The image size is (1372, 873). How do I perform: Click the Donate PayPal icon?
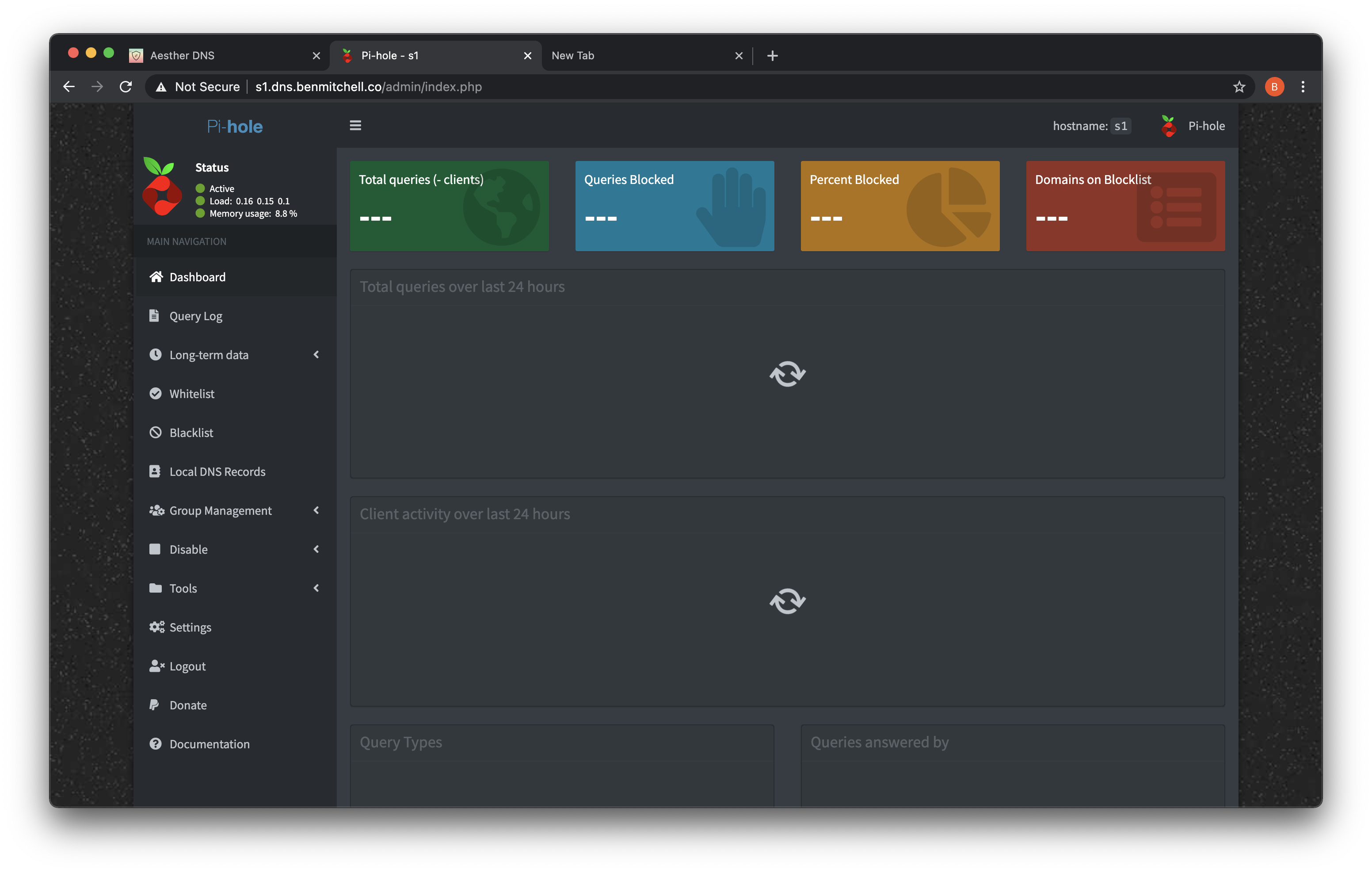[x=154, y=705]
